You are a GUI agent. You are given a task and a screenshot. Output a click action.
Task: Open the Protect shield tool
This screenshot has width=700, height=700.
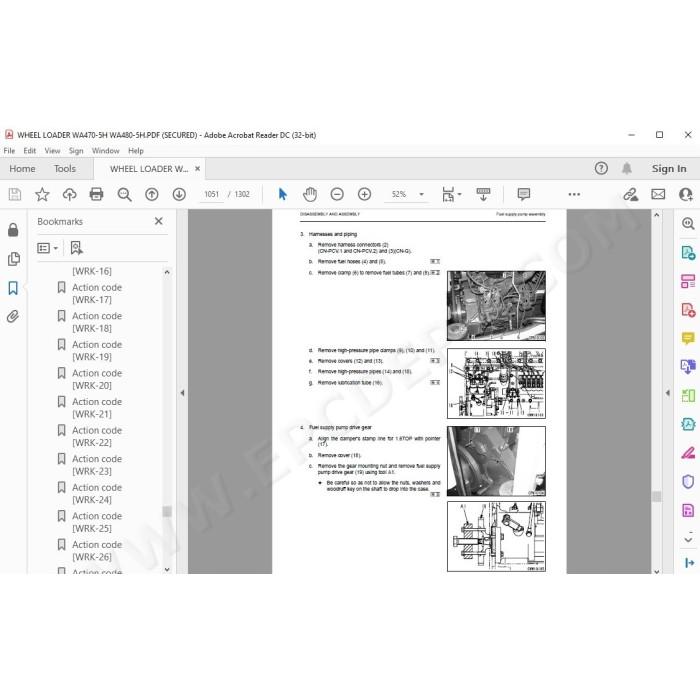688,481
